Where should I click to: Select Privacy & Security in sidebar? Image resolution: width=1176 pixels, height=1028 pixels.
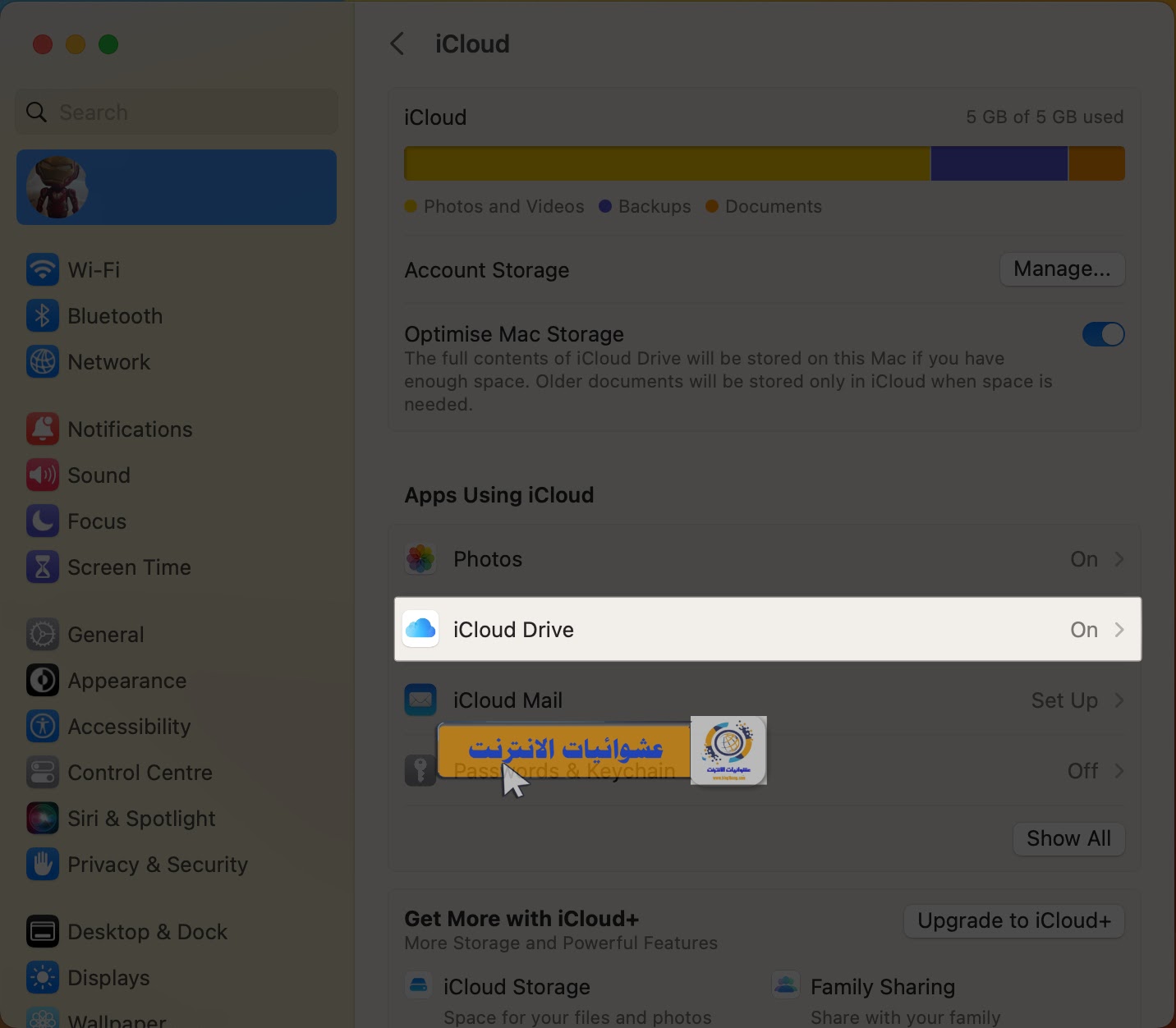pos(177,864)
